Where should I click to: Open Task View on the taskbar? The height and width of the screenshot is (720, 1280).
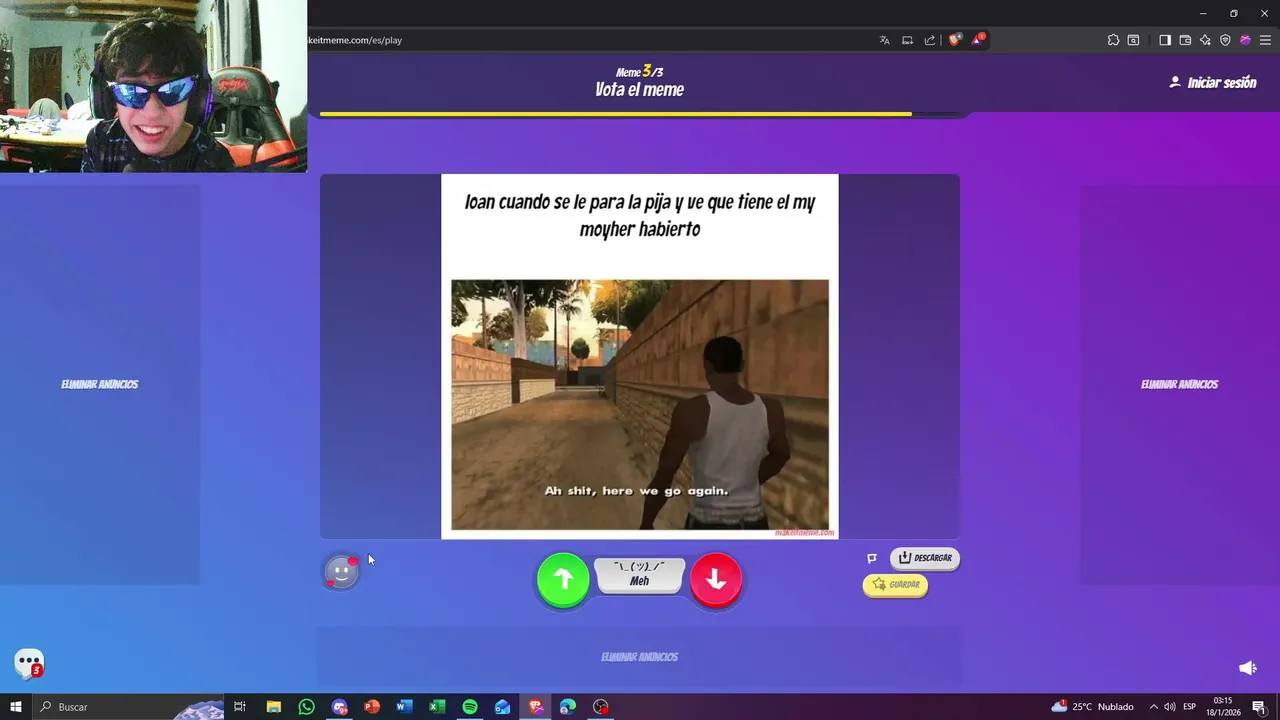coord(240,707)
